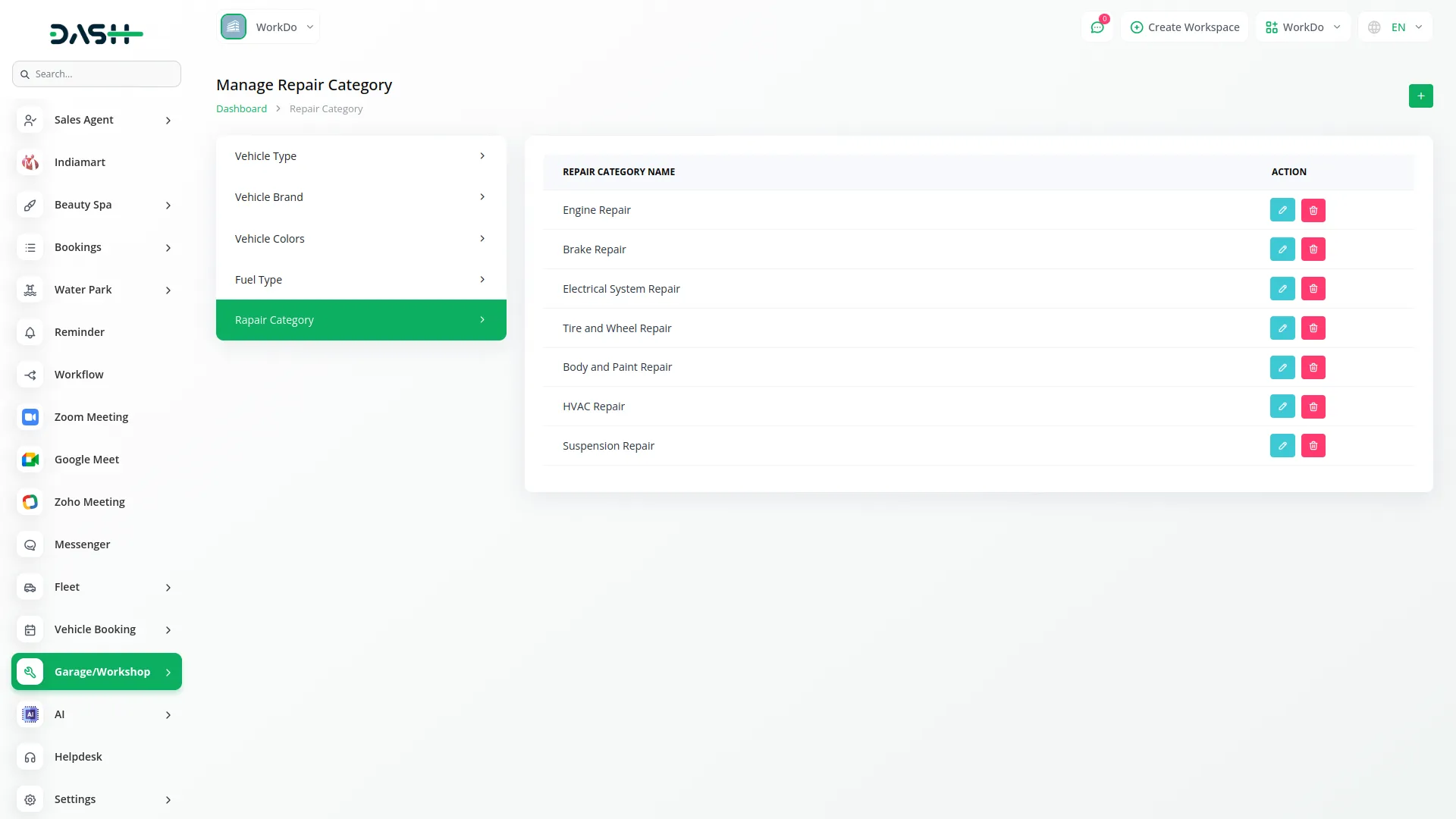Edit the Electrical System Repair category
The height and width of the screenshot is (819, 1456).
click(1282, 289)
